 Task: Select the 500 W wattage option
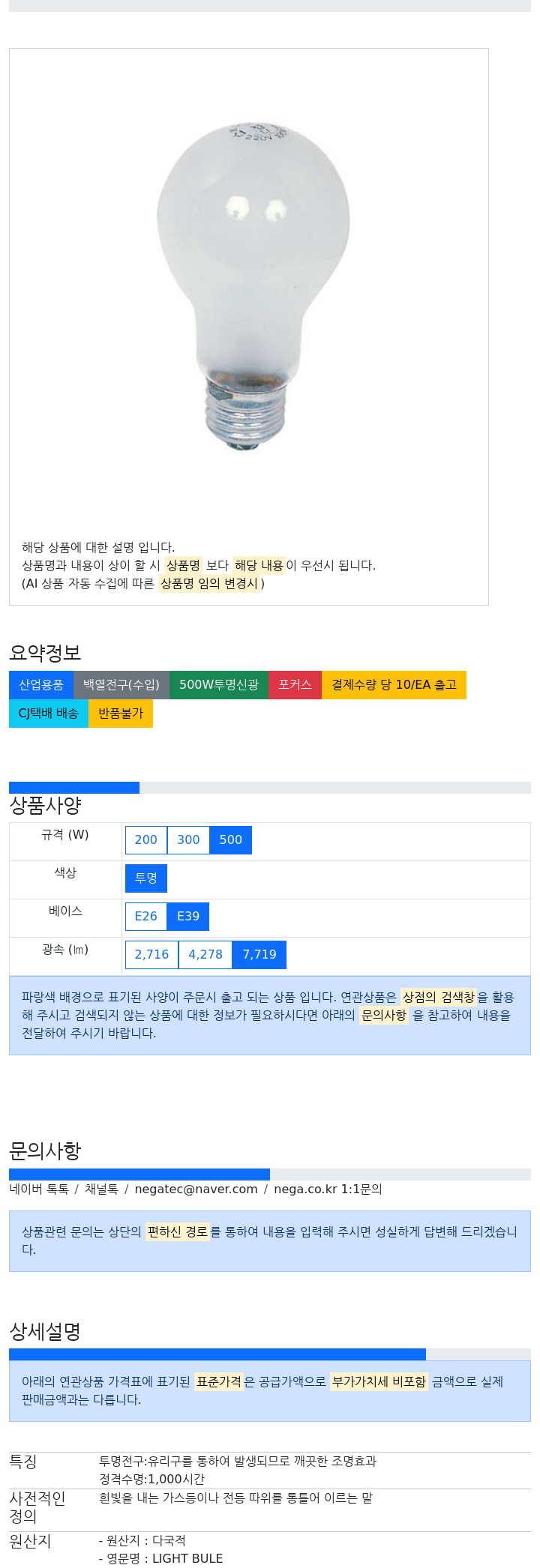pyautogui.click(x=231, y=840)
